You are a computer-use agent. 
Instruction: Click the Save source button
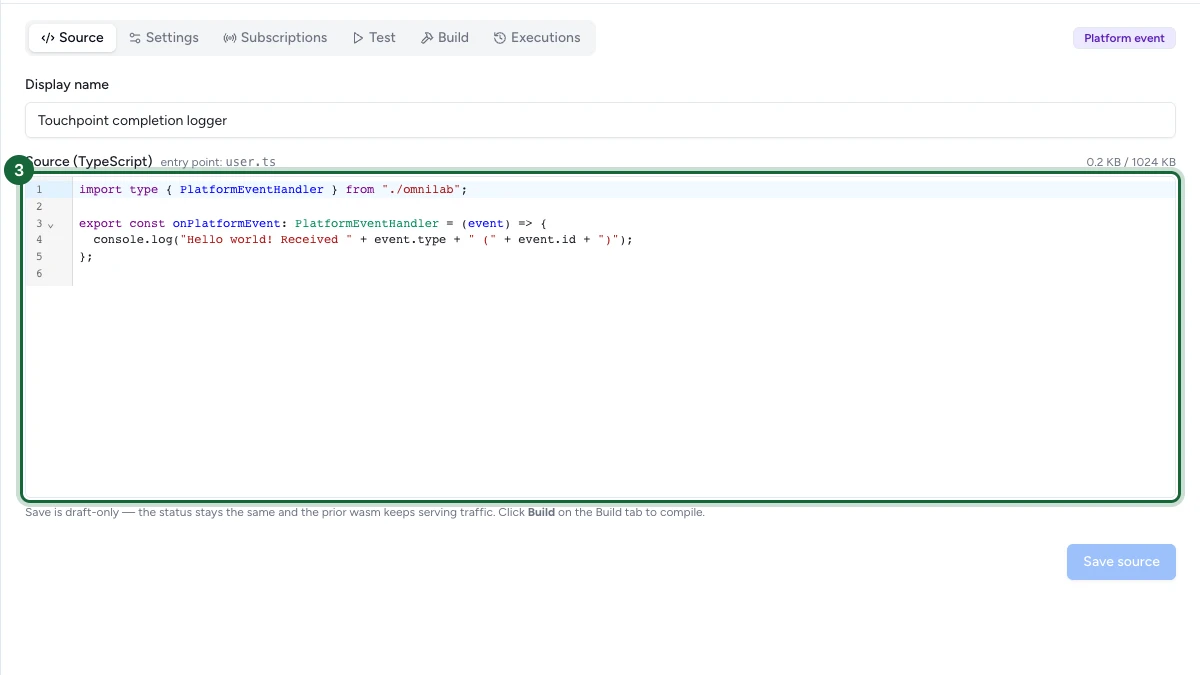click(x=1121, y=562)
